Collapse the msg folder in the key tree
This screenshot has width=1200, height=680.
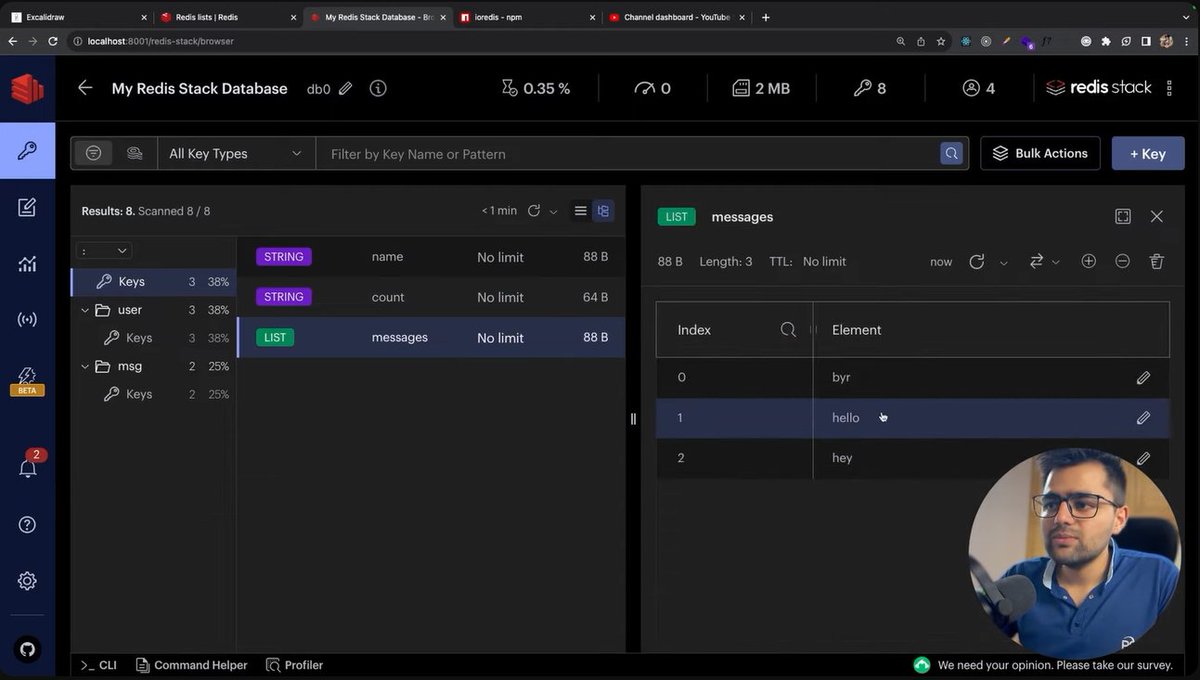coord(85,366)
